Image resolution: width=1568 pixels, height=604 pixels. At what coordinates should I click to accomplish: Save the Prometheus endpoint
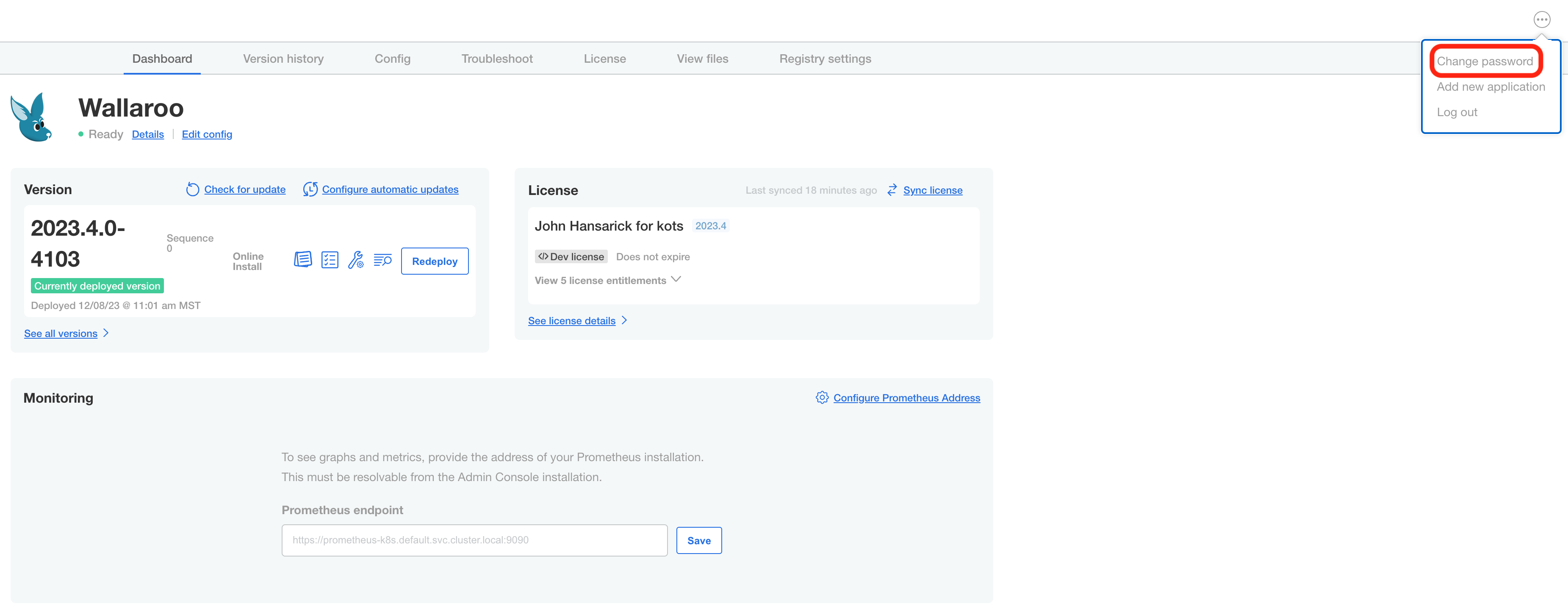click(x=698, y=540)
